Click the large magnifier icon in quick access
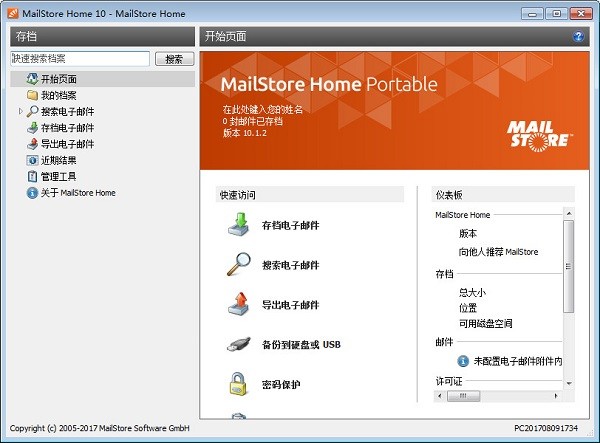 coord(239,264)
